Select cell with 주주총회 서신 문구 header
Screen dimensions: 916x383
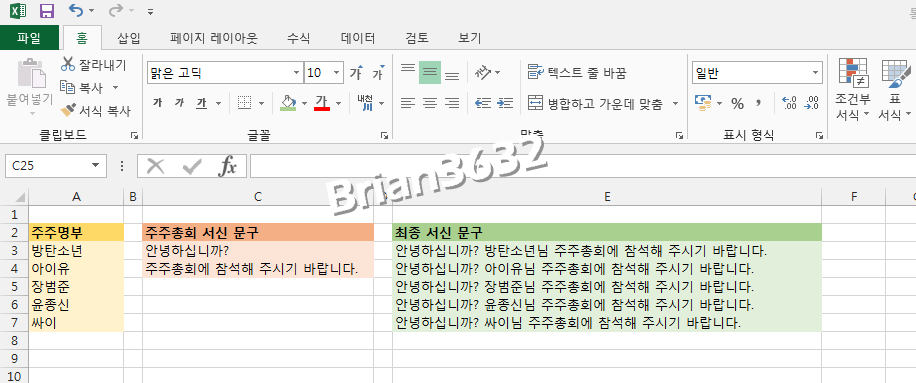[x=258, y=232]
